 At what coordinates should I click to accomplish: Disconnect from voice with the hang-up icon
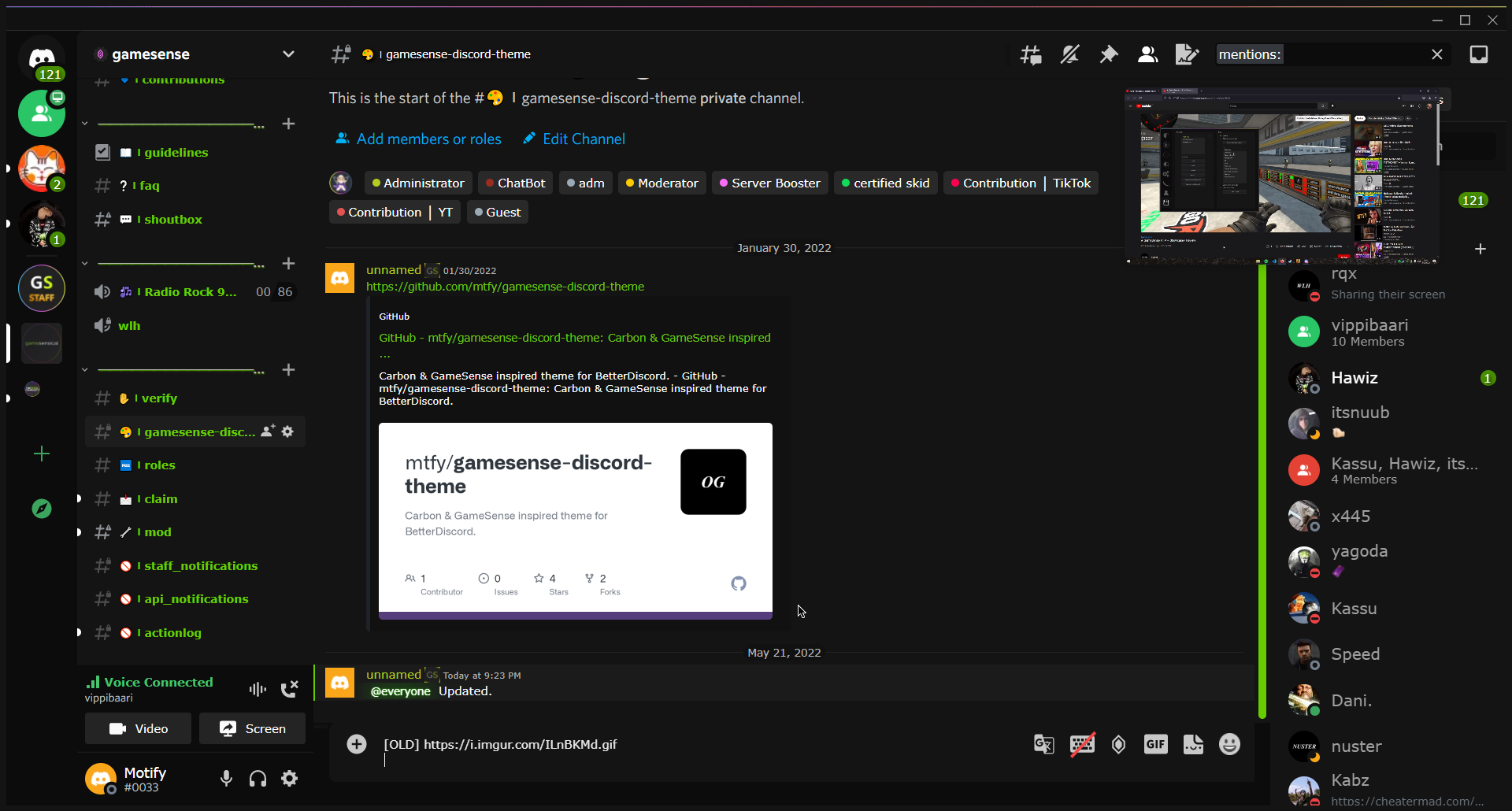pos(290,688)
